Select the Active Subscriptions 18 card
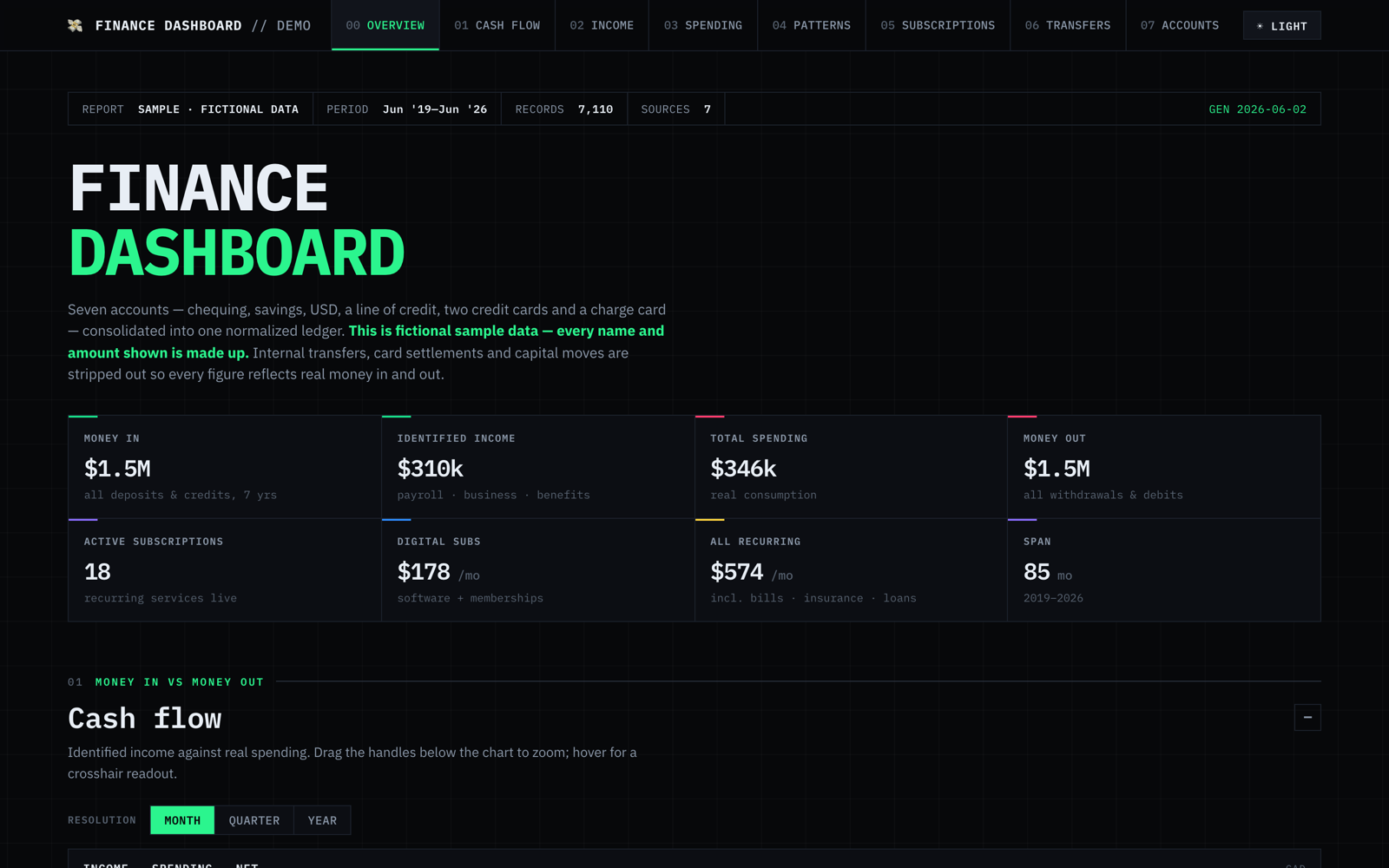 (225, 570)
